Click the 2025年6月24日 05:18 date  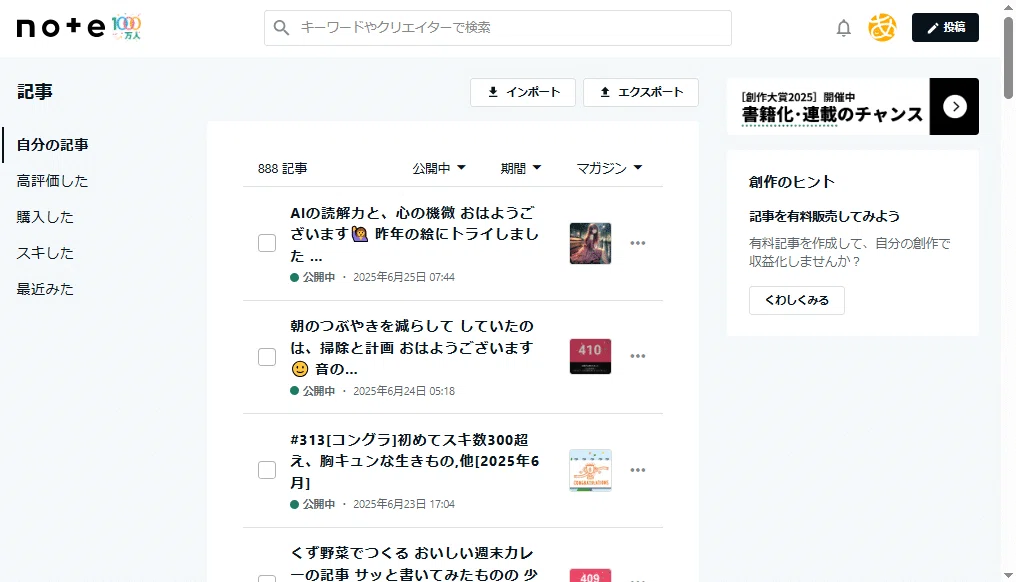pos(404,391)
